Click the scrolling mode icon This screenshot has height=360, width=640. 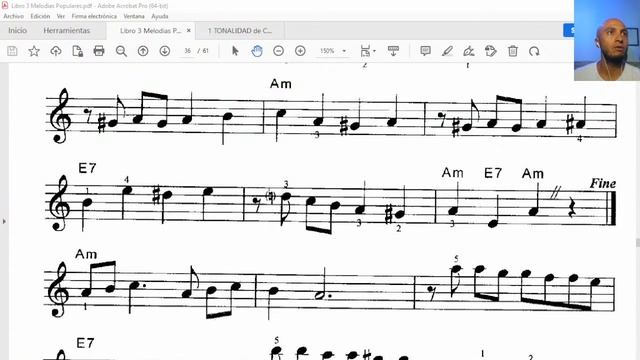[393, 51]
